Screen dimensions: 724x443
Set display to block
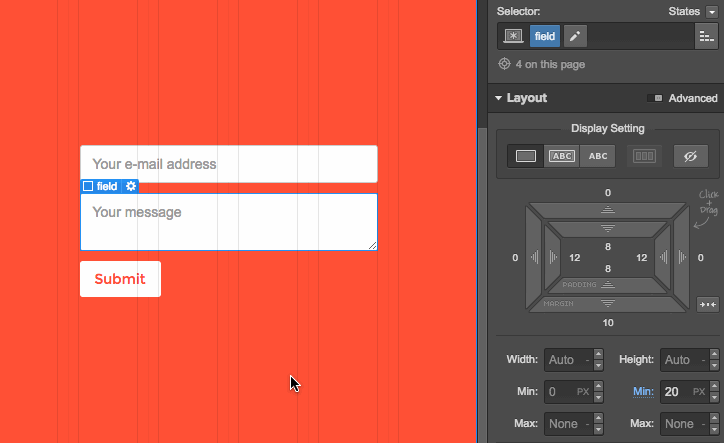coord(525,156)
